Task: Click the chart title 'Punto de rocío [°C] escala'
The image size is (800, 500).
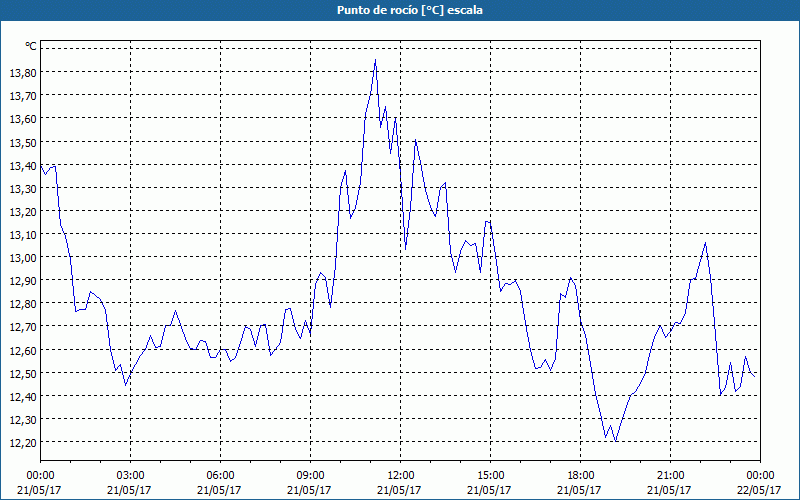Action: pos(410,10)
